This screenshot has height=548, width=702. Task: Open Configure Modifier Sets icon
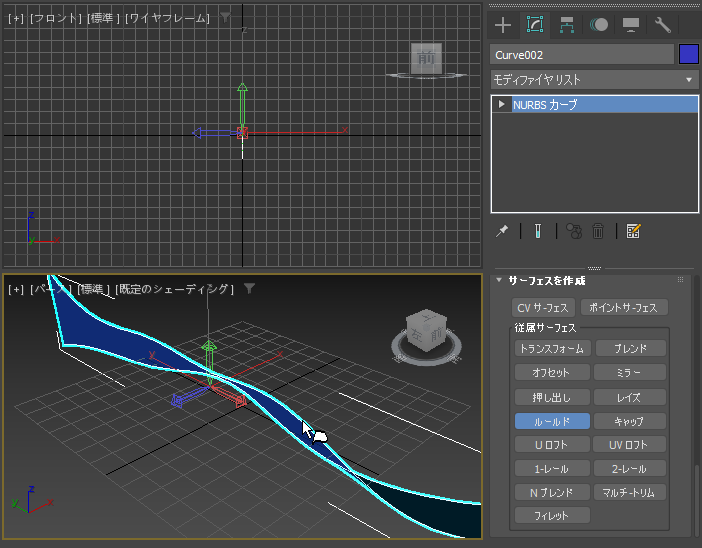coord(633,231)
